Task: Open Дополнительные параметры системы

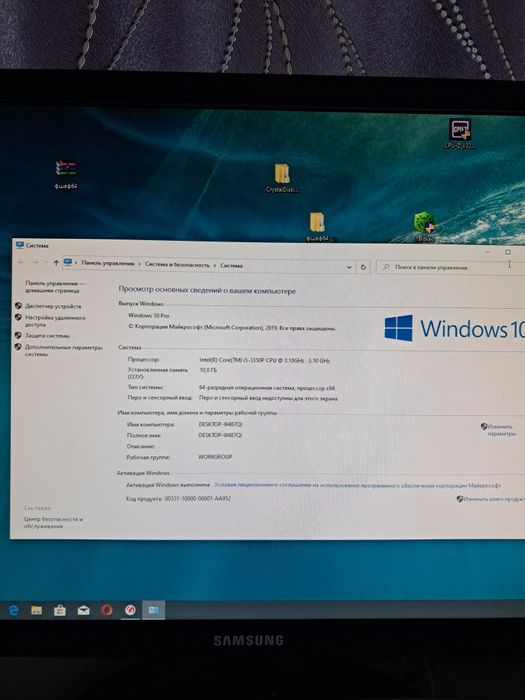Action: coord(63,350)
